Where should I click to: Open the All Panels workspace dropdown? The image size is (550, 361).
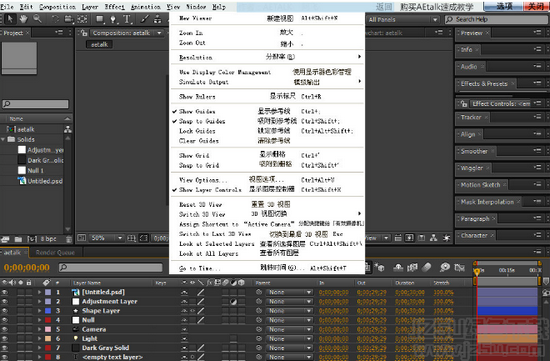point(403,20)
